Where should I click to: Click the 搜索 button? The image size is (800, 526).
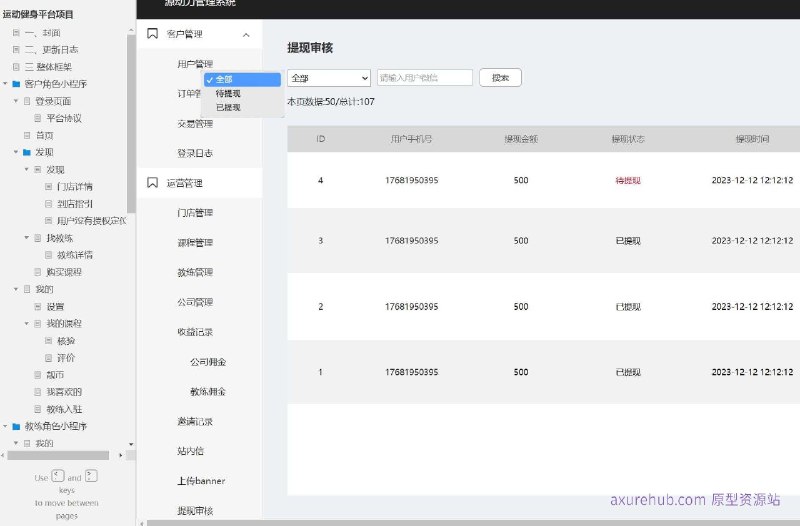500,78
